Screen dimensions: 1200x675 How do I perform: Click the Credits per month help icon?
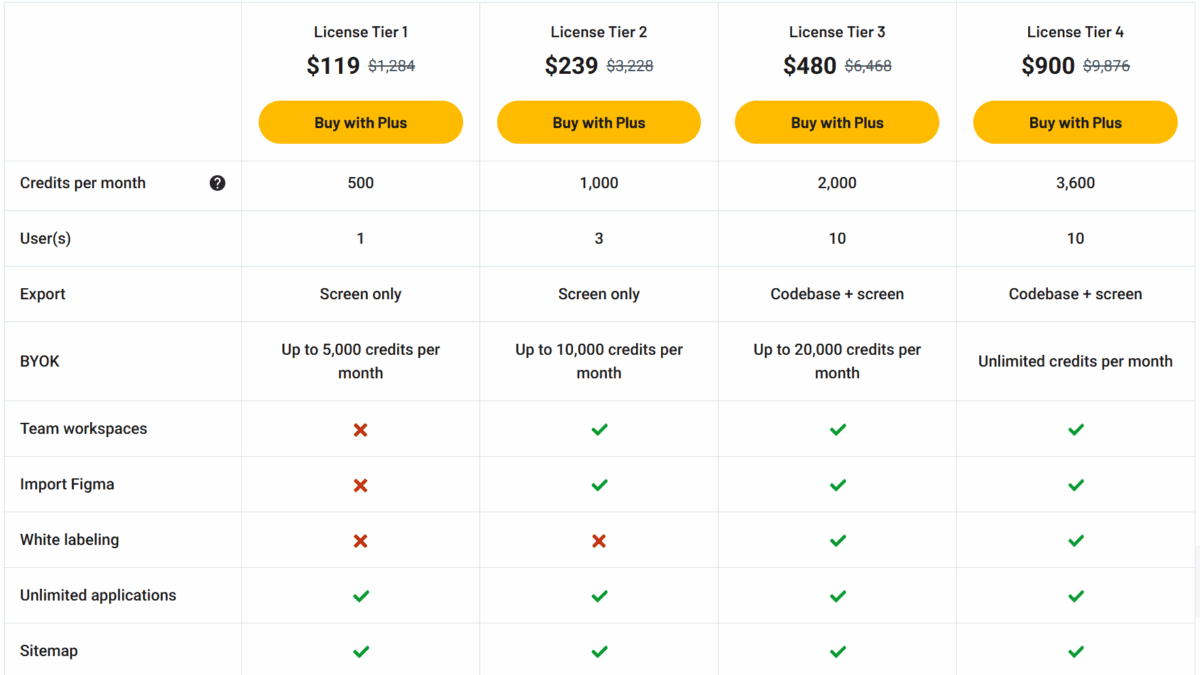pos(217,183)
